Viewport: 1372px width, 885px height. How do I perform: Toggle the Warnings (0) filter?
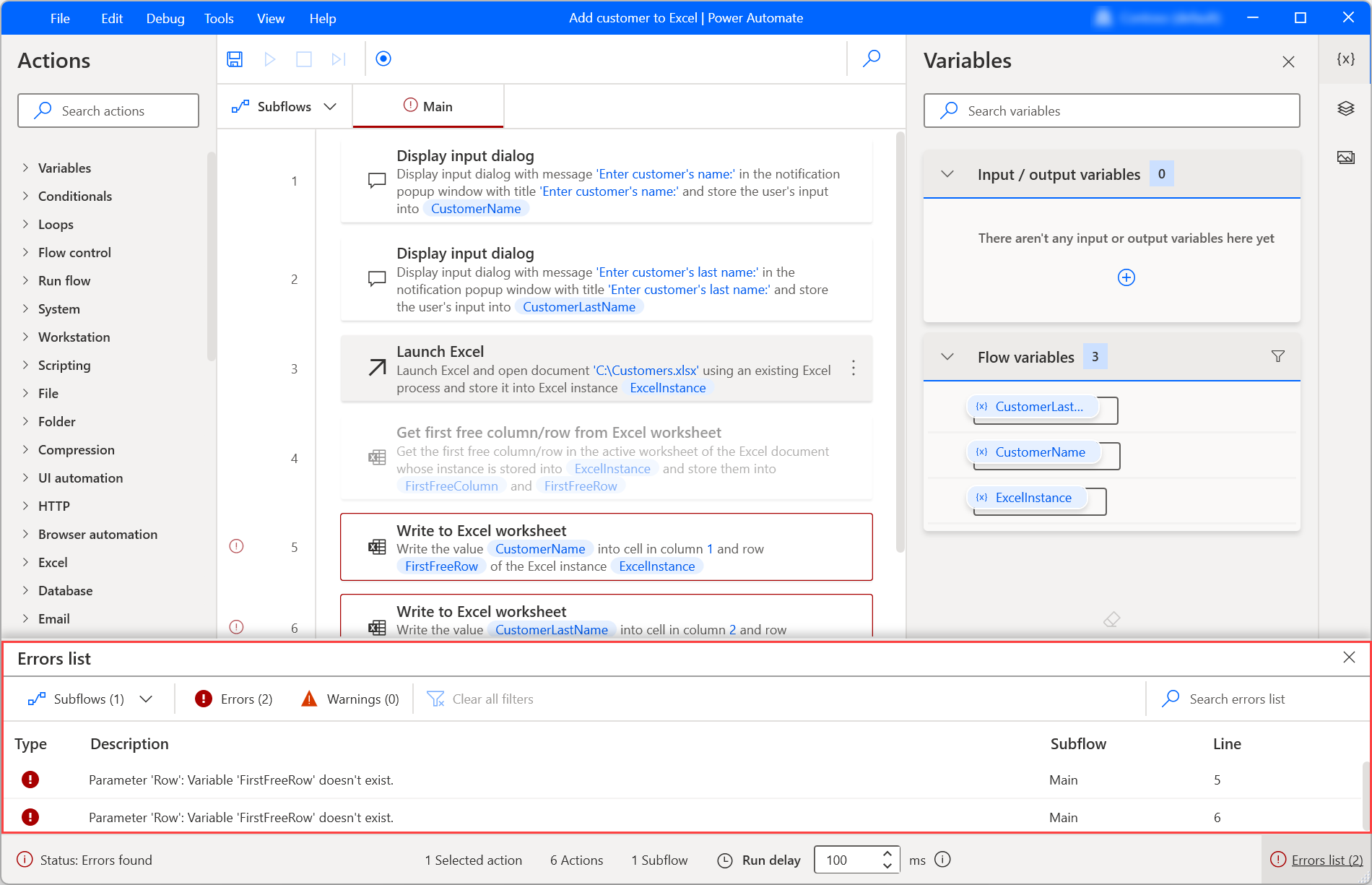tap(349, 699)
